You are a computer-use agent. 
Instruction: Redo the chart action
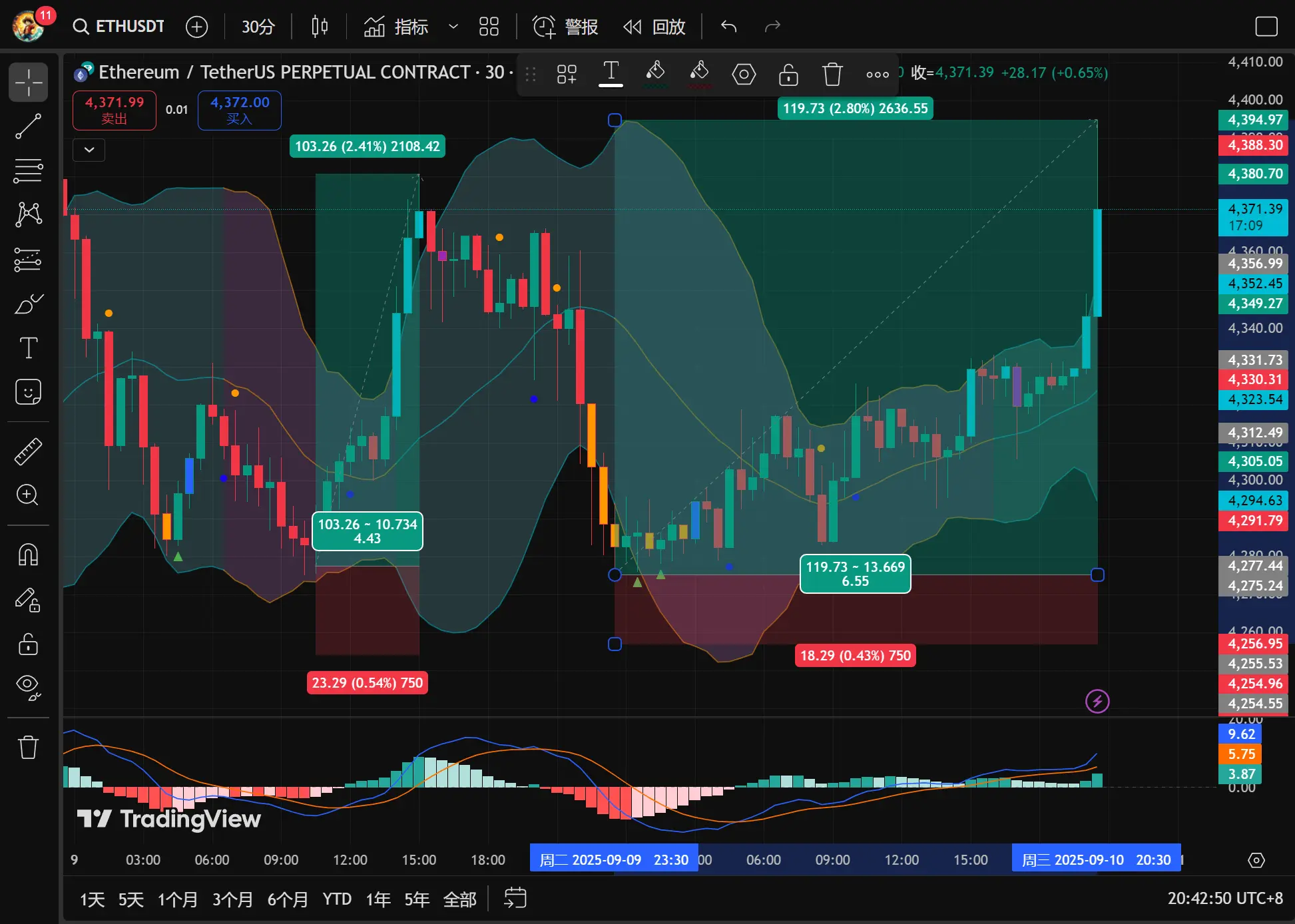[772, 27]
